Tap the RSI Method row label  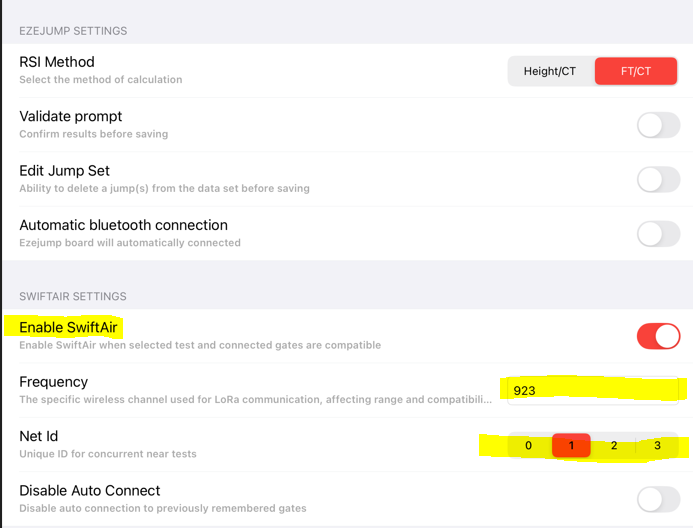[57, 62]
